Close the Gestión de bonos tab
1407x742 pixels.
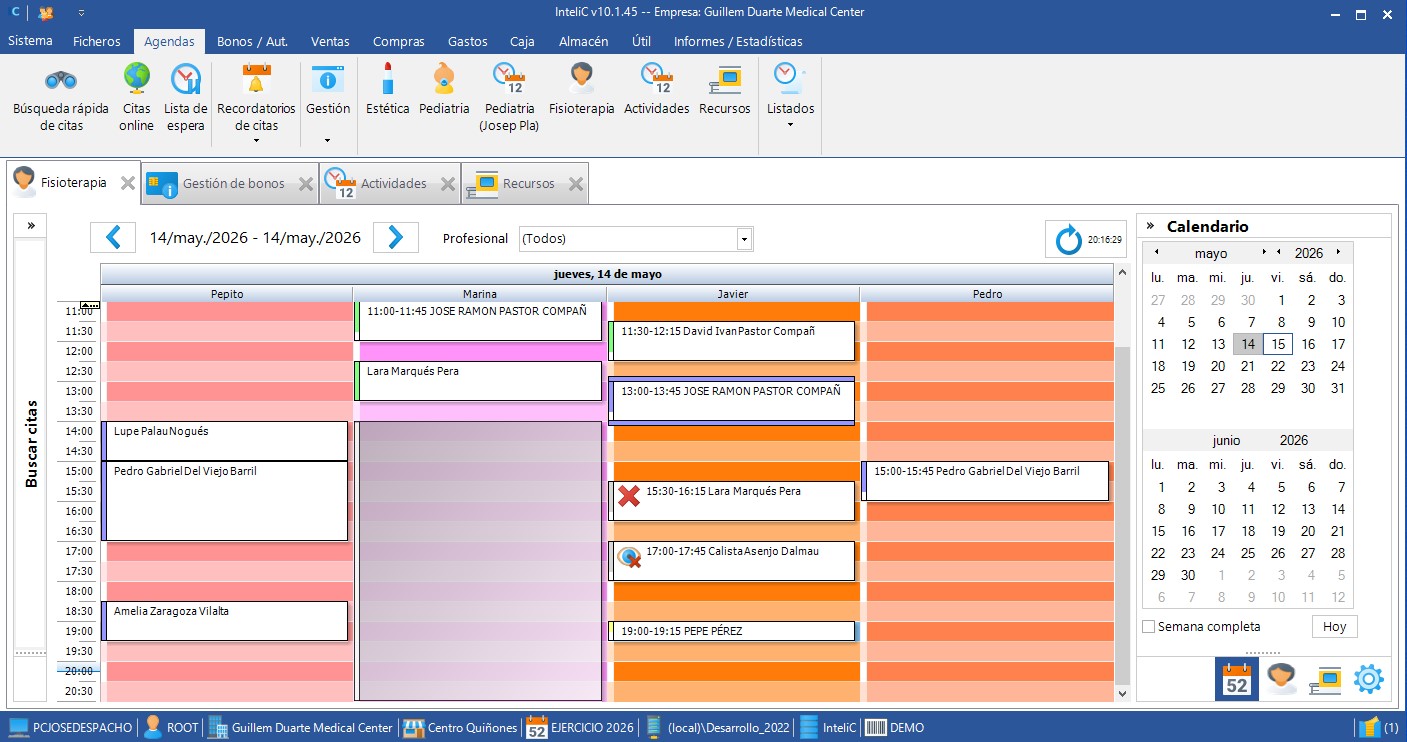click(x=306, y=184)
